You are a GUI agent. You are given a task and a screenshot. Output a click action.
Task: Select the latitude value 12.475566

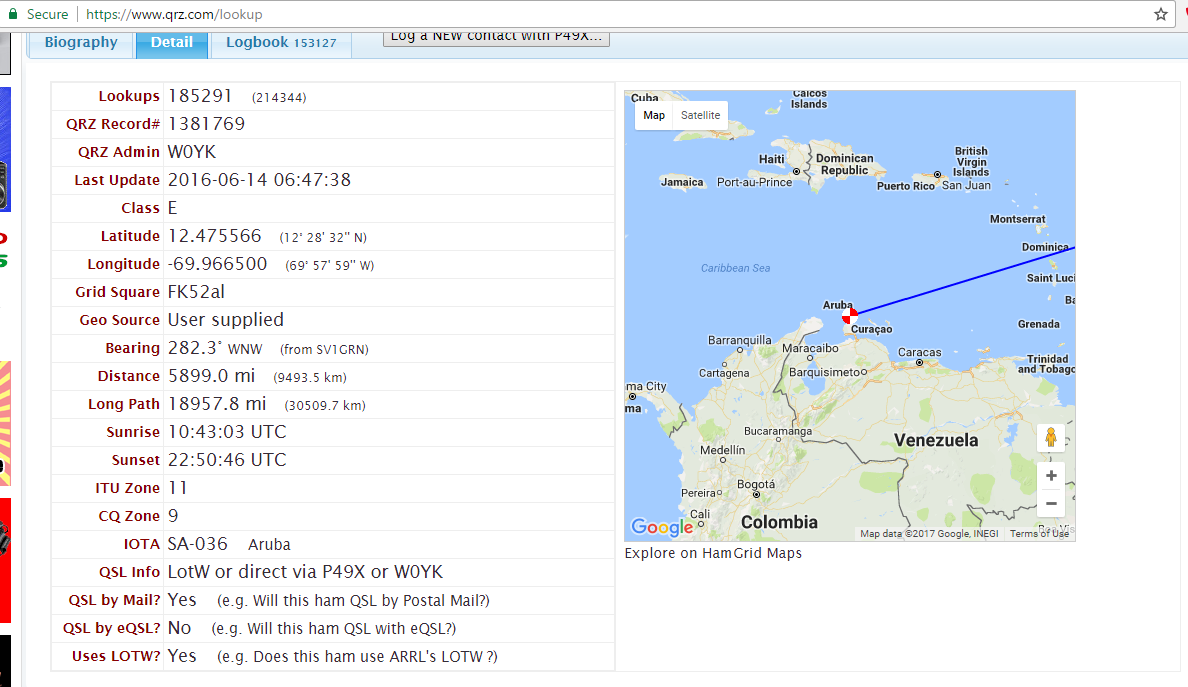pyautogui.click(x=214, y=236)
